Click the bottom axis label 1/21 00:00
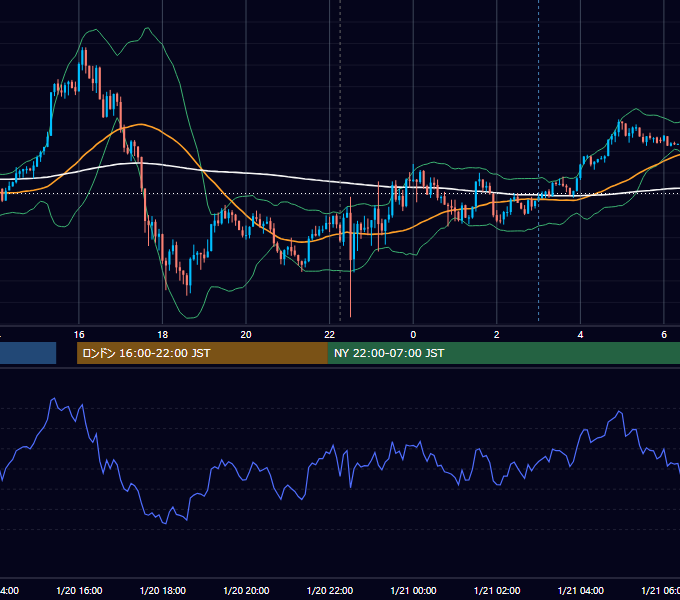 (413, 590)
